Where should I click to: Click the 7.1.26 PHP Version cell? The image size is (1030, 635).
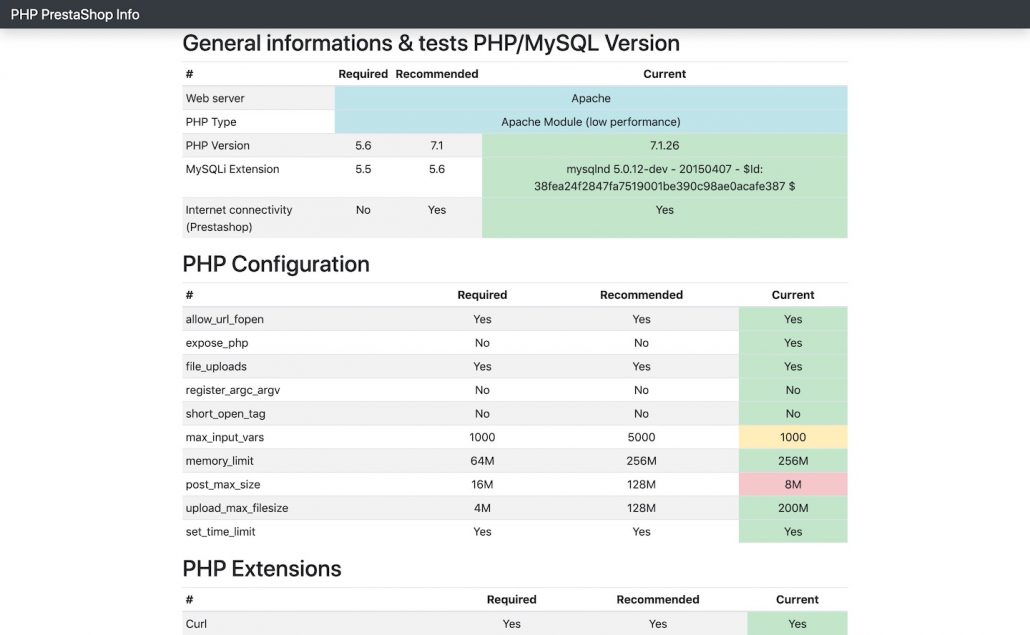[664, 145]
